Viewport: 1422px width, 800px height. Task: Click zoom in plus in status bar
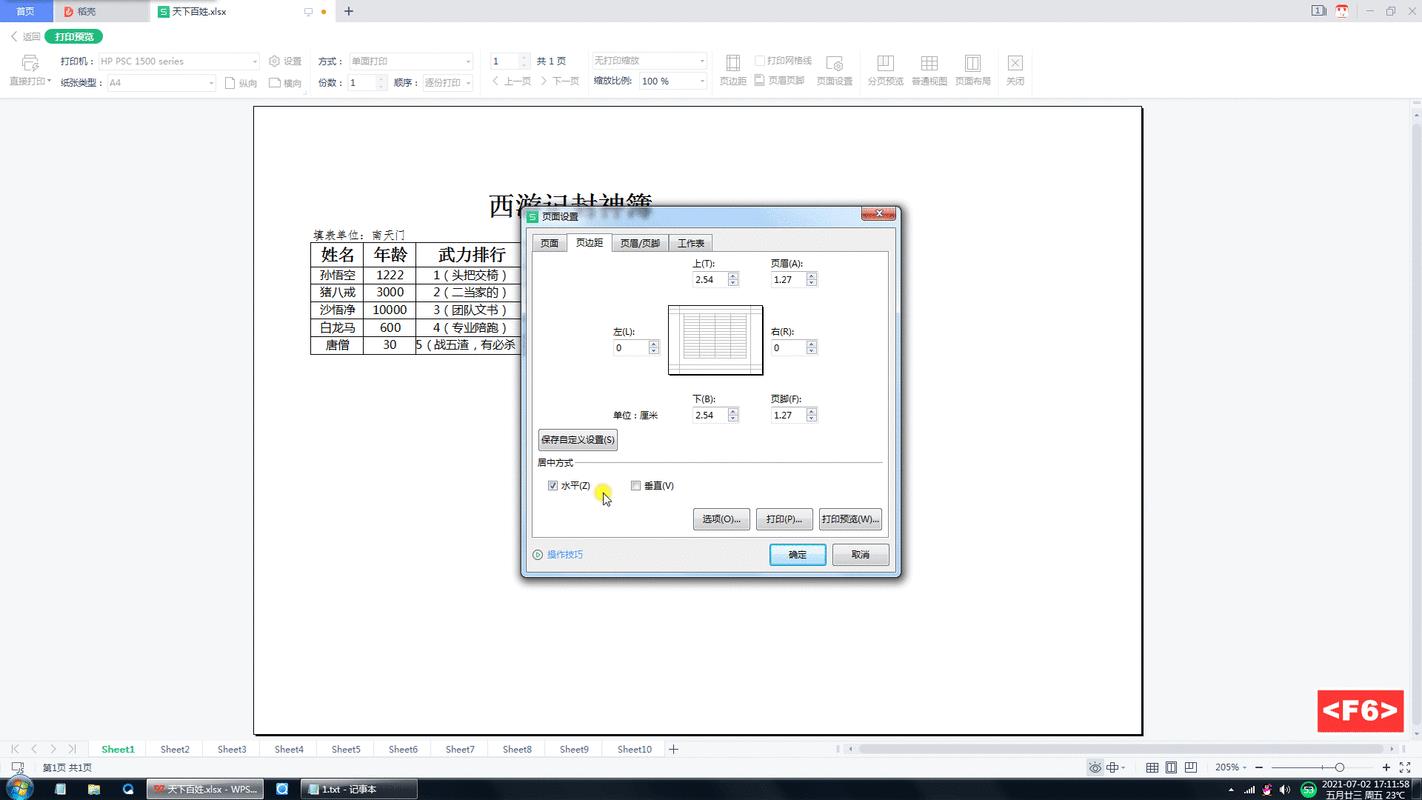1386,768
